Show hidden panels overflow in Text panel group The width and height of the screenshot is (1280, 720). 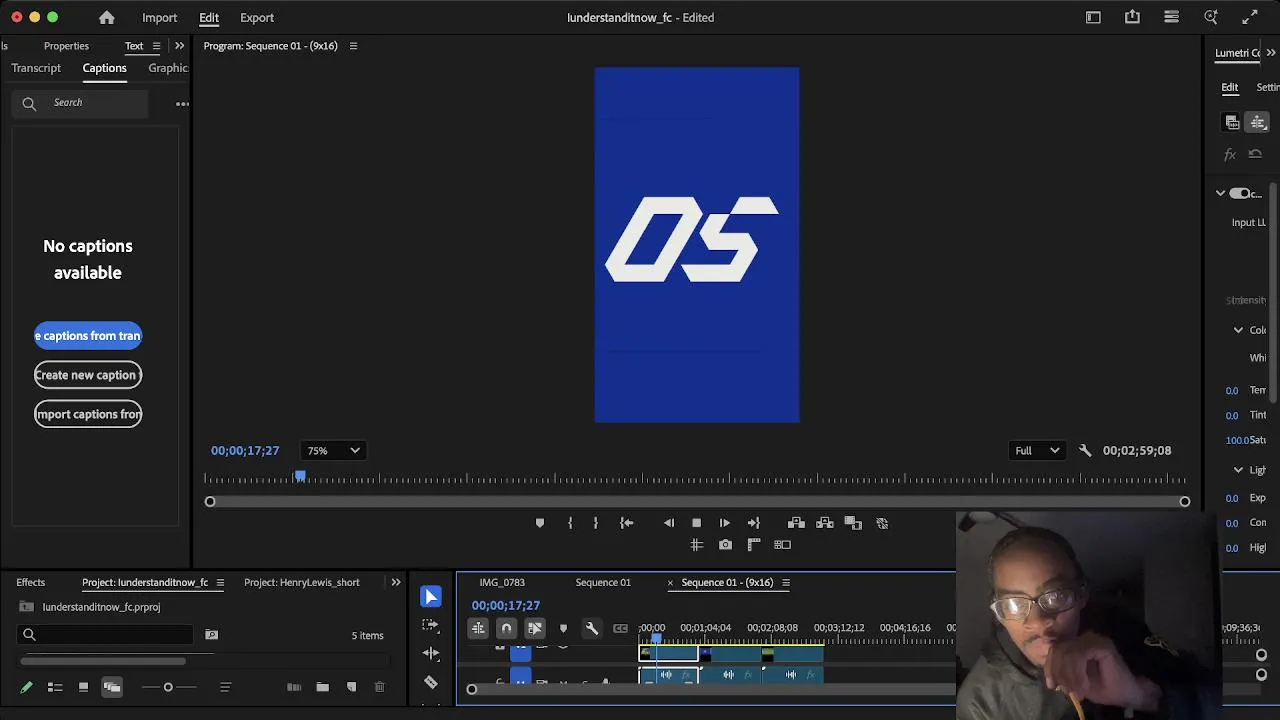(x=179, y=46)
